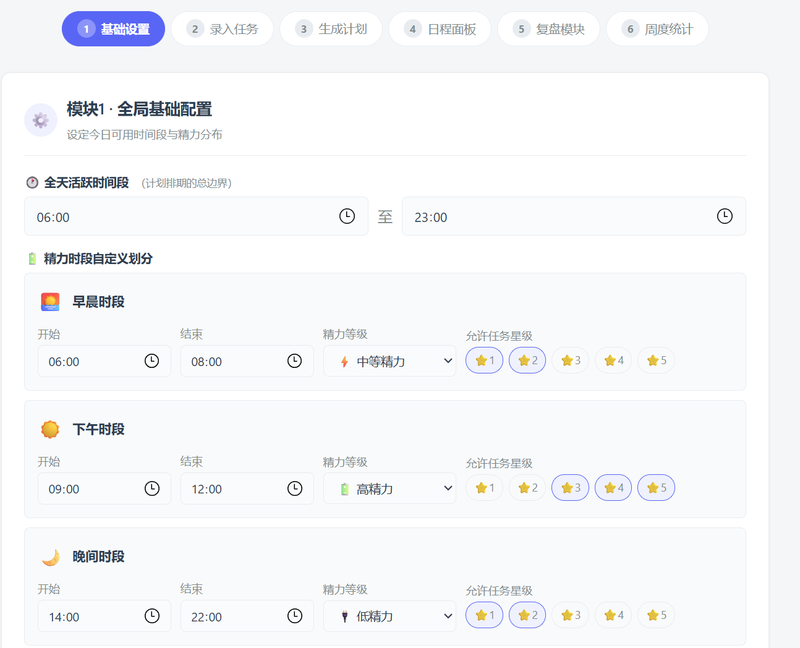Click the clock icon in the 06:00 全天 start field
800x648 pixels.
[347, 216]
